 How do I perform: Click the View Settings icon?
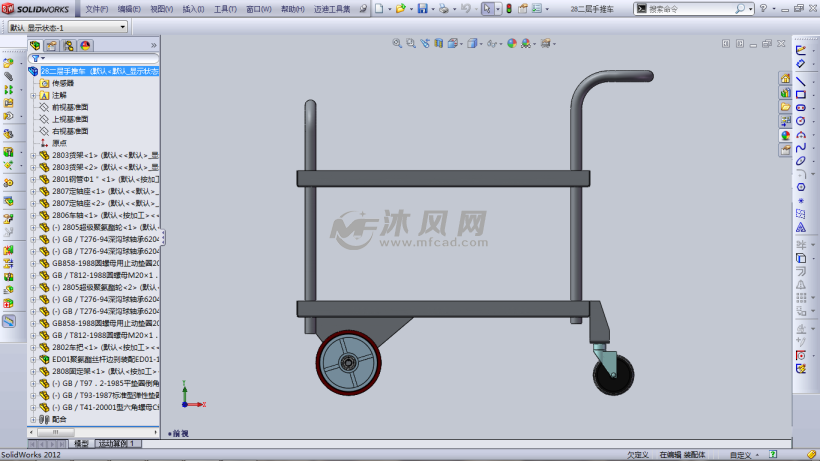[545, 43]
